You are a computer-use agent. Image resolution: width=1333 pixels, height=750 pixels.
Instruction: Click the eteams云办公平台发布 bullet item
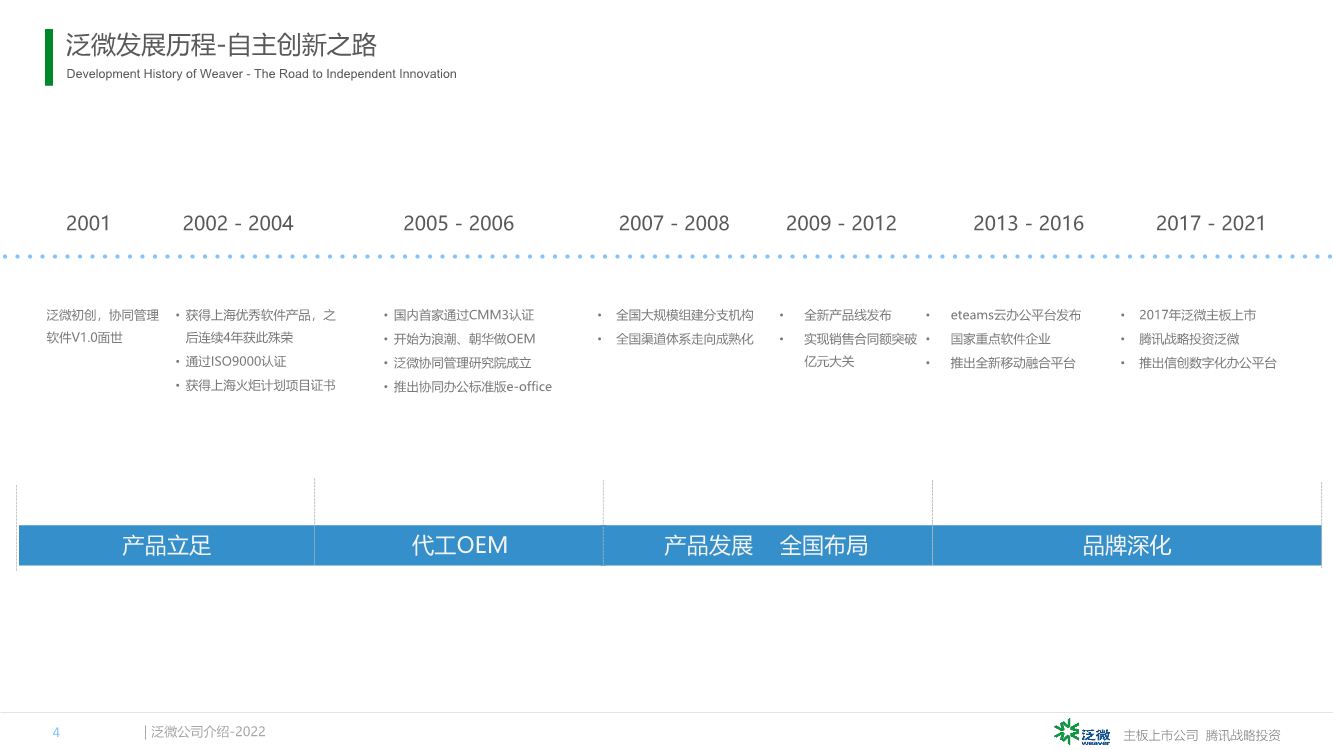pyautogui.click(x=1015, y=315)
